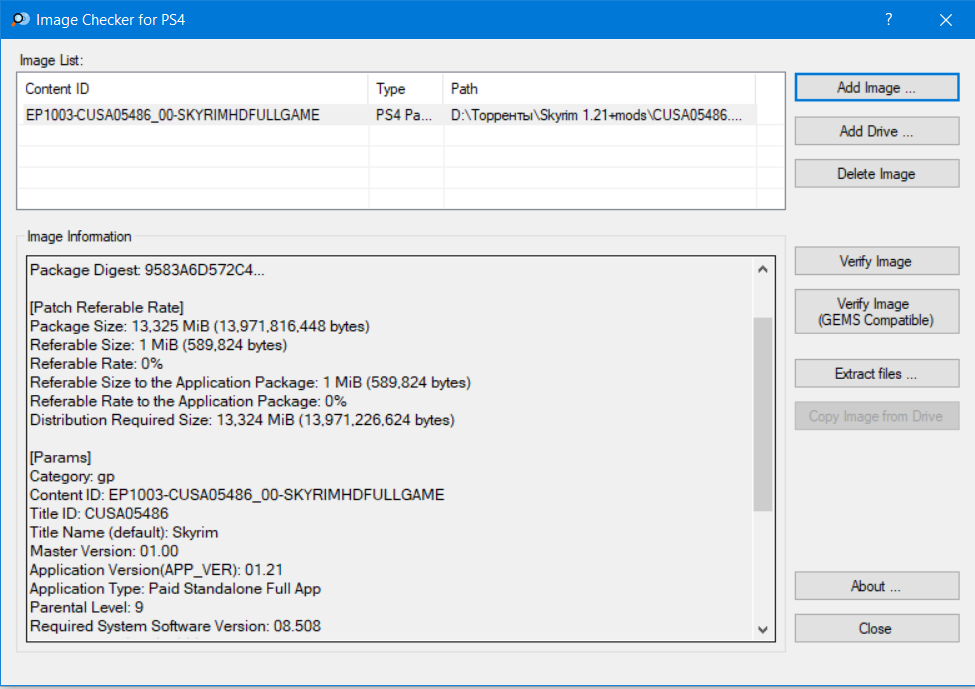This screenshot has width=975, height=689.
Task: Click the 'Package Digest: 9583A6D572C4...' line
Action: pos(147,270)
